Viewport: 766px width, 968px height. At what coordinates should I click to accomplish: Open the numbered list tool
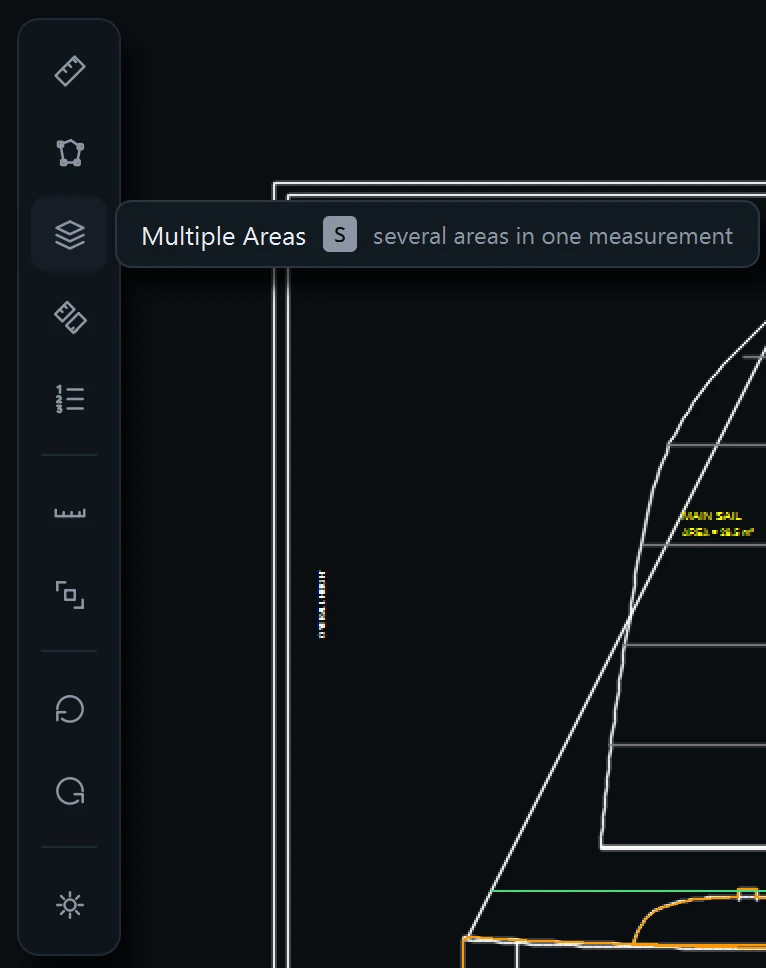(x=70, y=399)
